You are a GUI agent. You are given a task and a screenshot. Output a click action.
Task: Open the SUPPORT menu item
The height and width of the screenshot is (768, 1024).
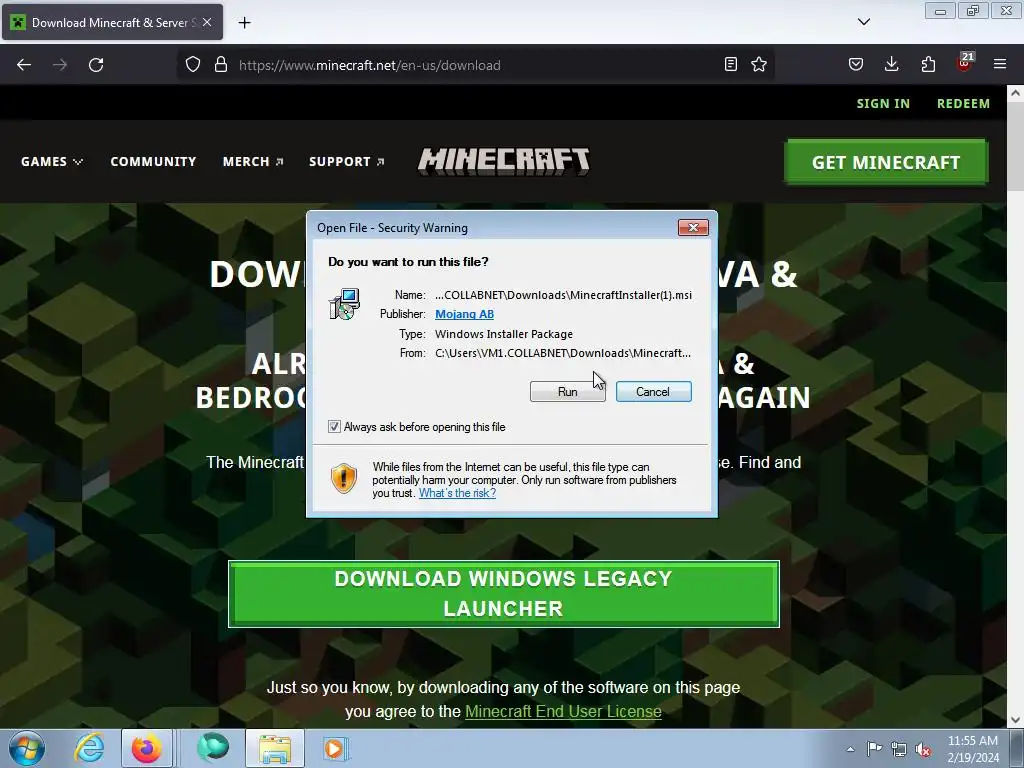[347, 161]
